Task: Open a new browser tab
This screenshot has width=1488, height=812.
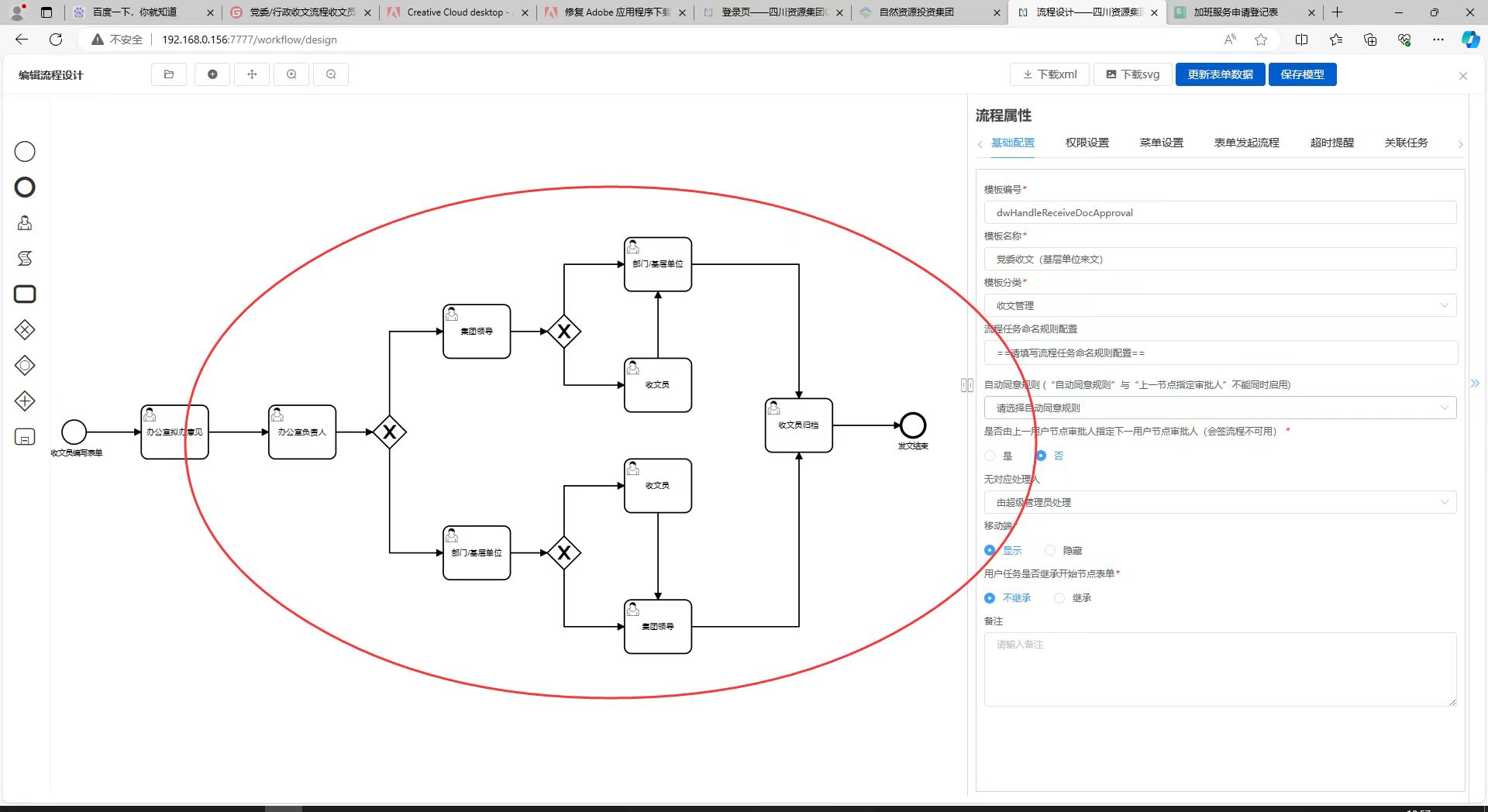Action: click(x=1338, y=12)
